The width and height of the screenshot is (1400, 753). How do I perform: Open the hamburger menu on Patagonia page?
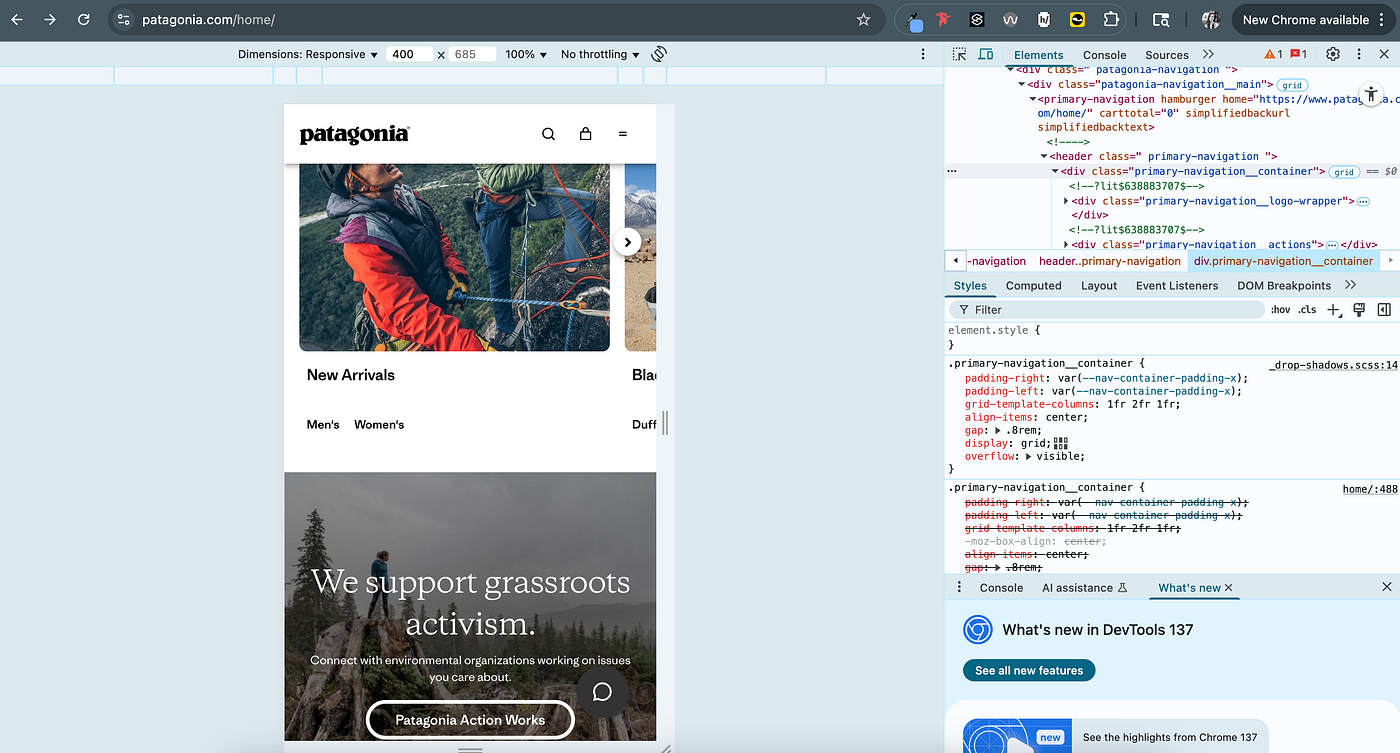pos(623,134)
